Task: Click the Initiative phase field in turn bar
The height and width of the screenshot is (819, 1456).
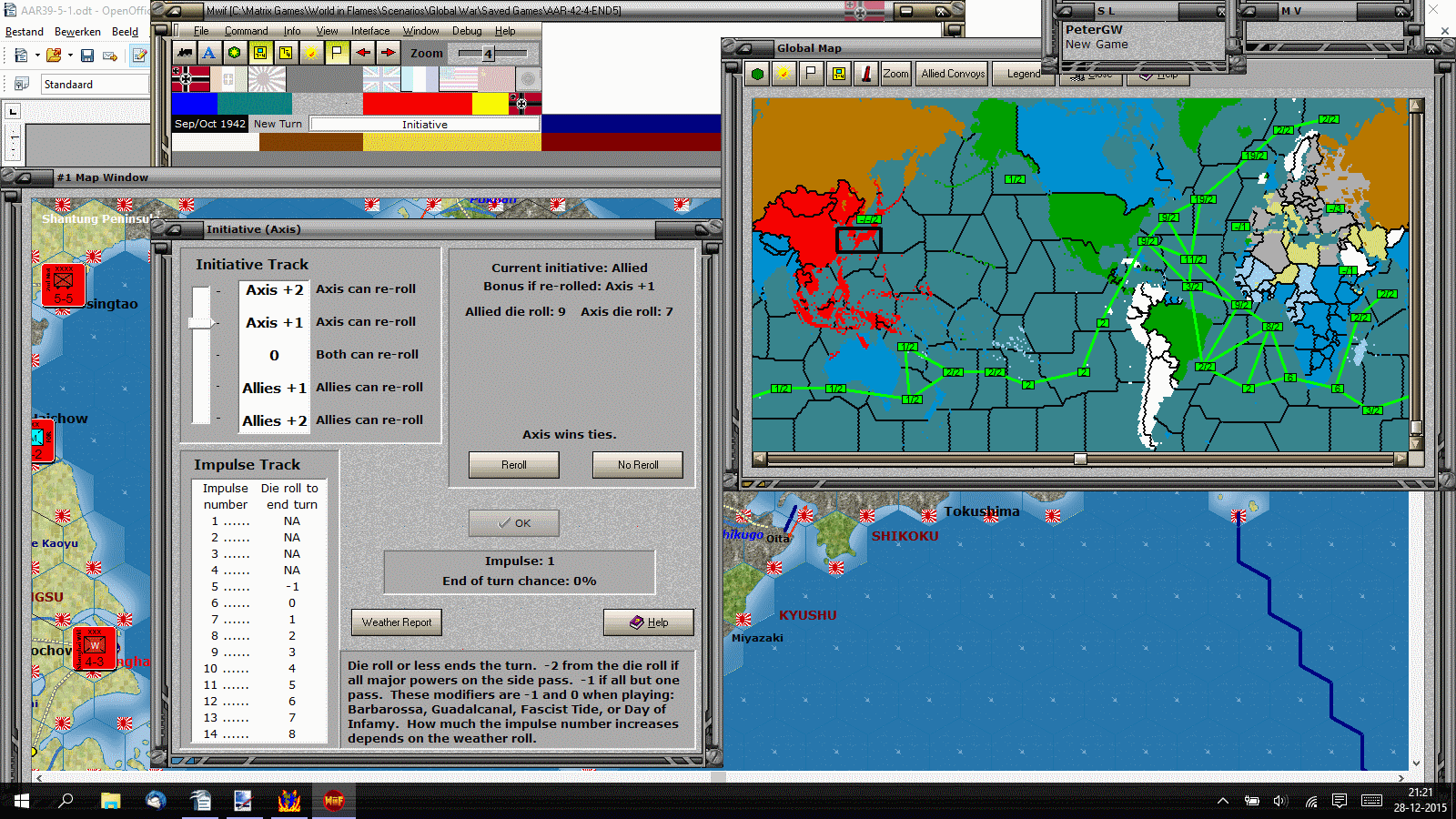Action: point(425,125)
